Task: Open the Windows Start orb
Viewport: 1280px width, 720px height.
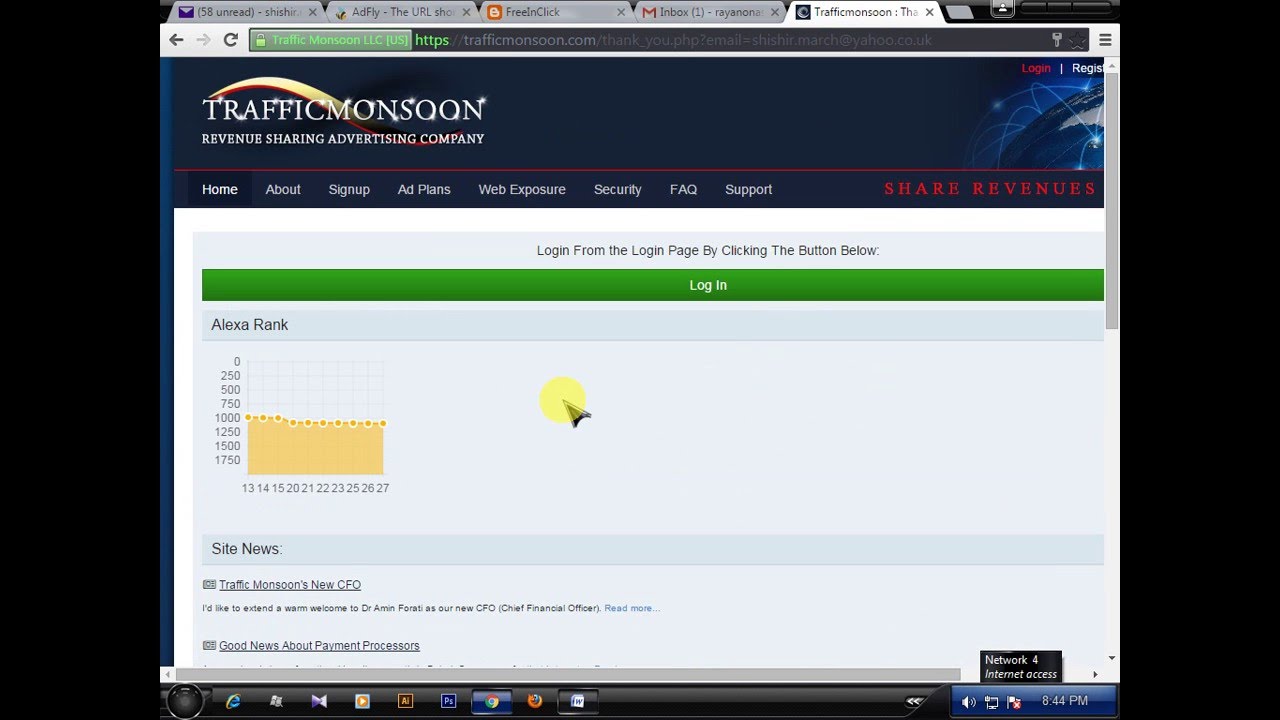Action: [x=184, y=701]
